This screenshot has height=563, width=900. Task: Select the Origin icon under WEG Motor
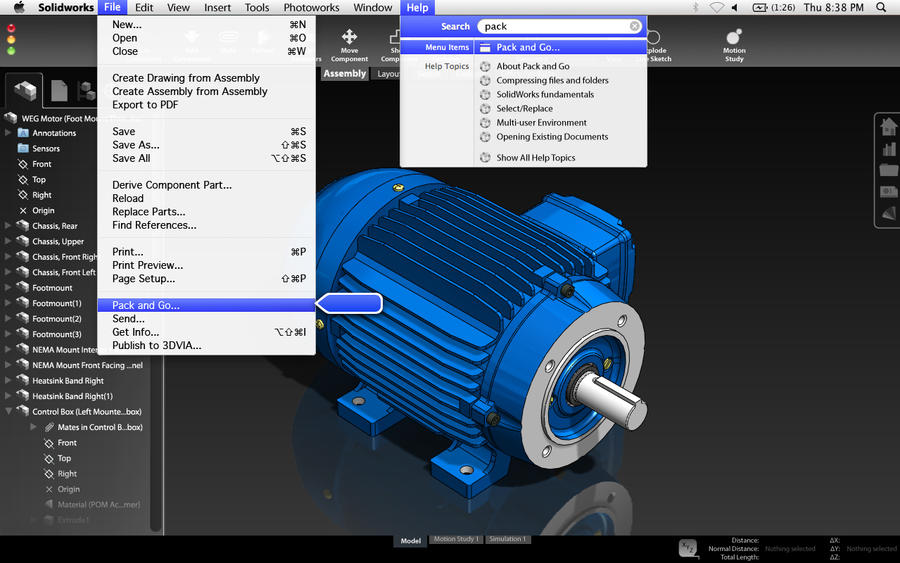pyautogui.click(x=23, y=211)
